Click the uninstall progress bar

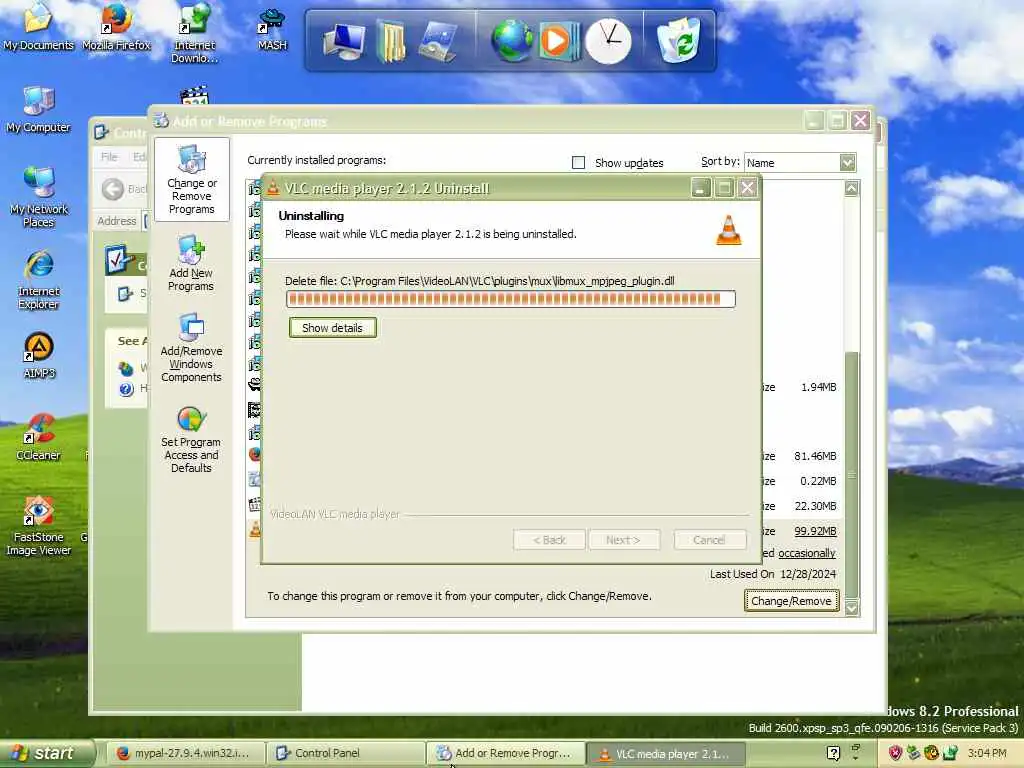(511, 299)
